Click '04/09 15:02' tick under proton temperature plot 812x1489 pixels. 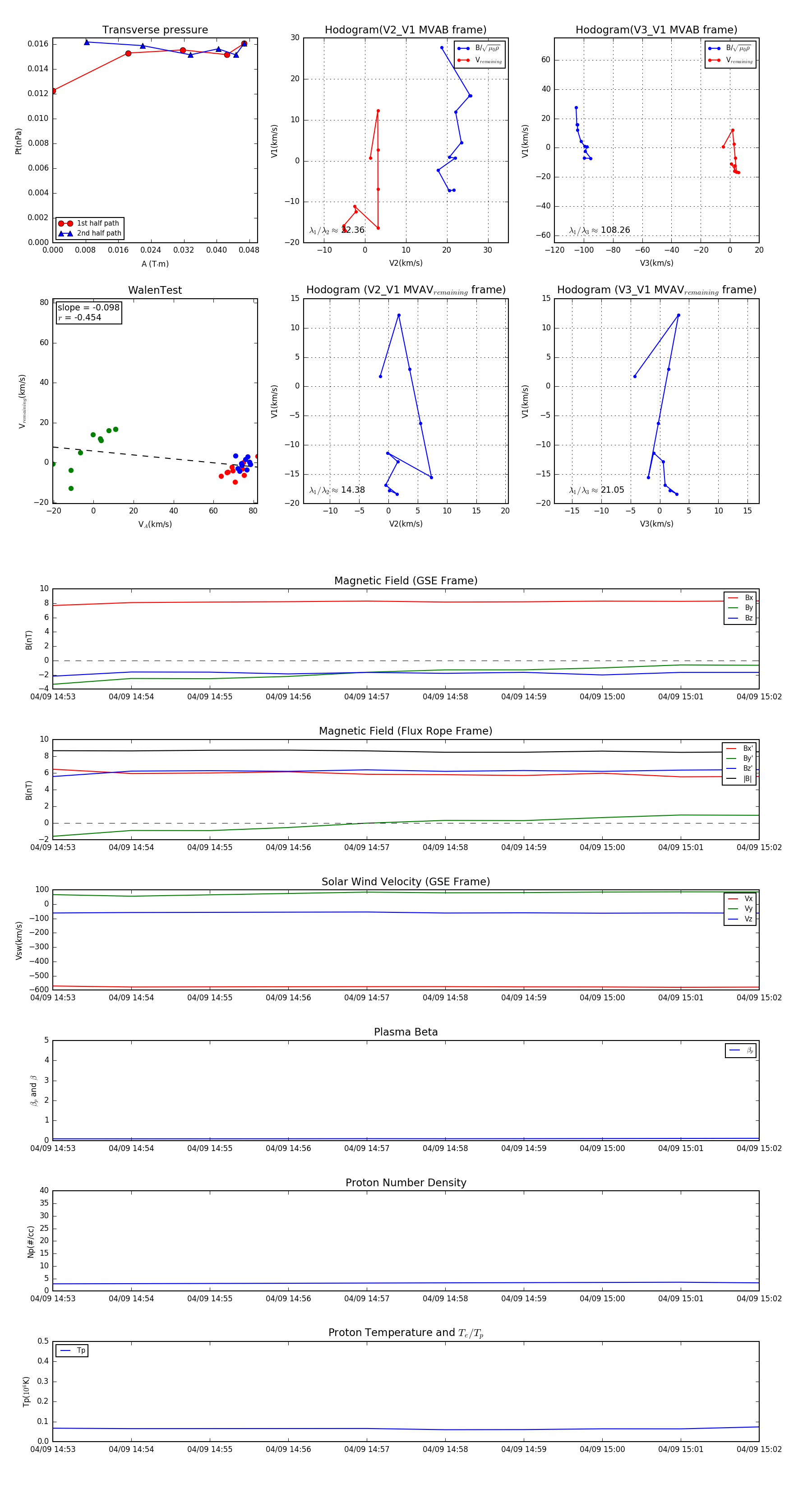[759, 1449]
